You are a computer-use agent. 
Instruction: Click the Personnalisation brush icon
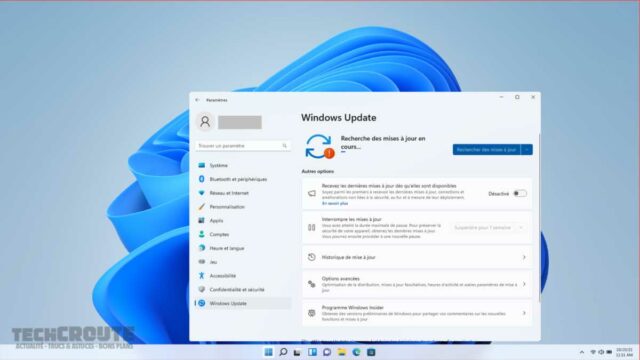click(x=202, y=207)
